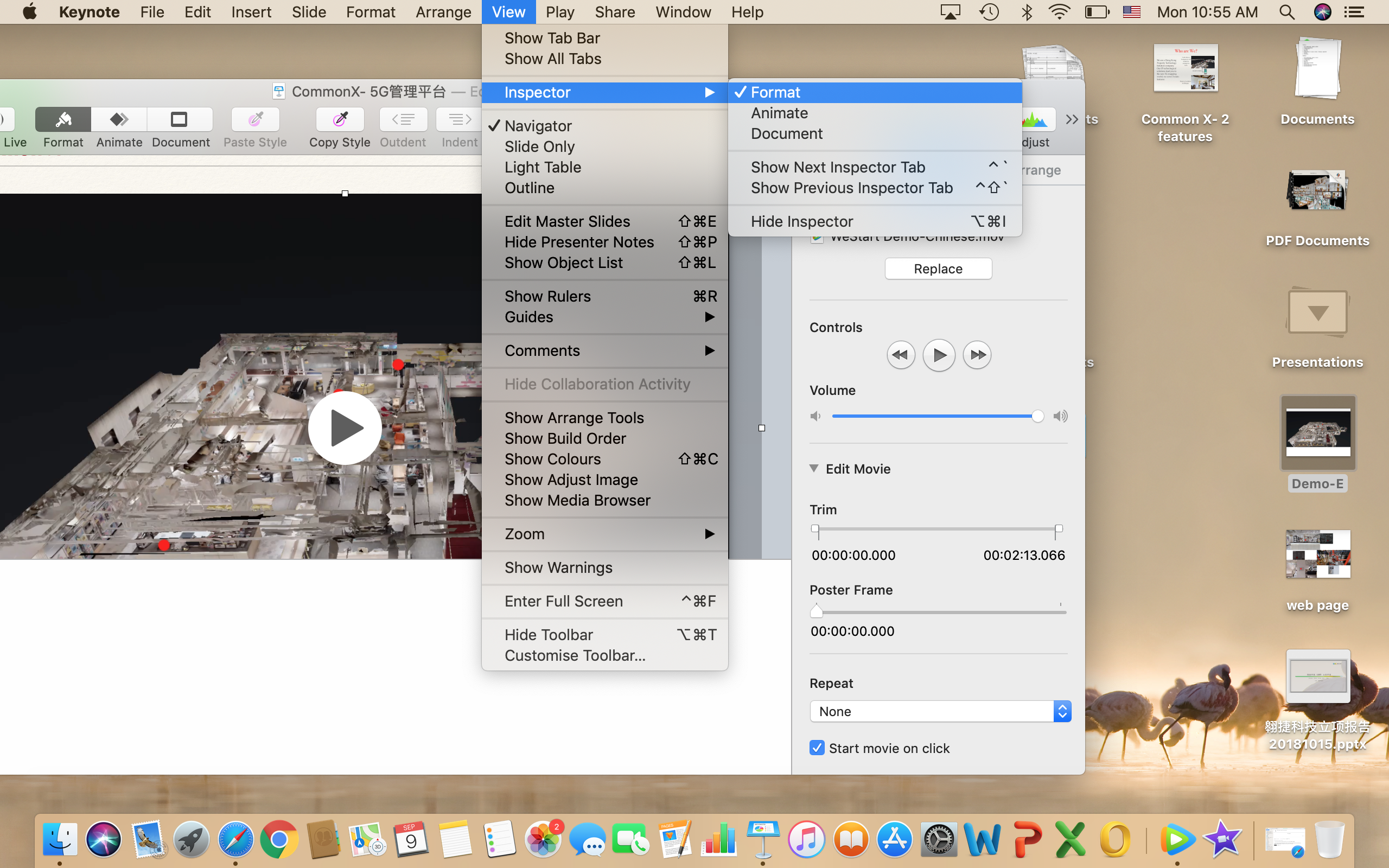Click the large play button on video
Viewport: 1389px width, 868px height.
pos(345,427)
